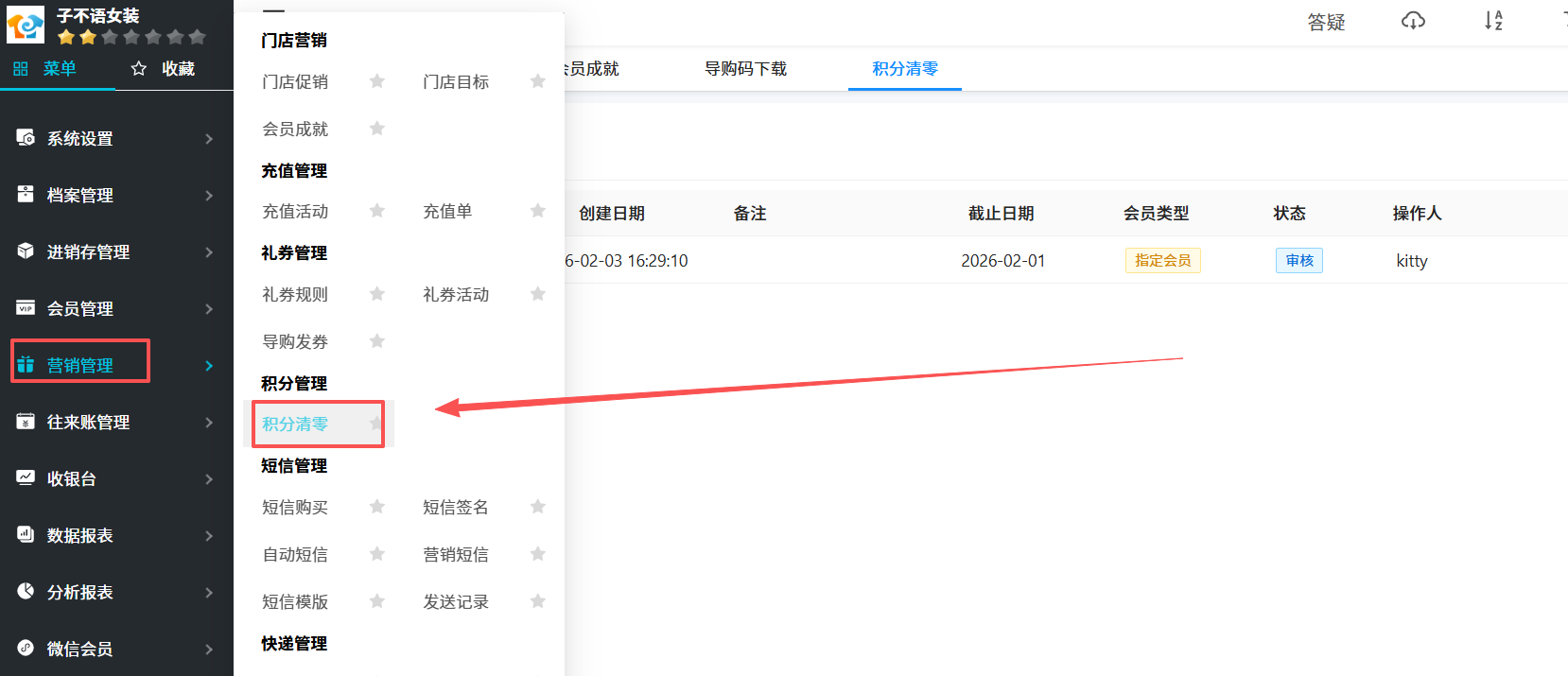Expand 微信会员 with its chevron
Image resolution: width=1568 pixels, height=676 pixels.
(x=209, y=650)
